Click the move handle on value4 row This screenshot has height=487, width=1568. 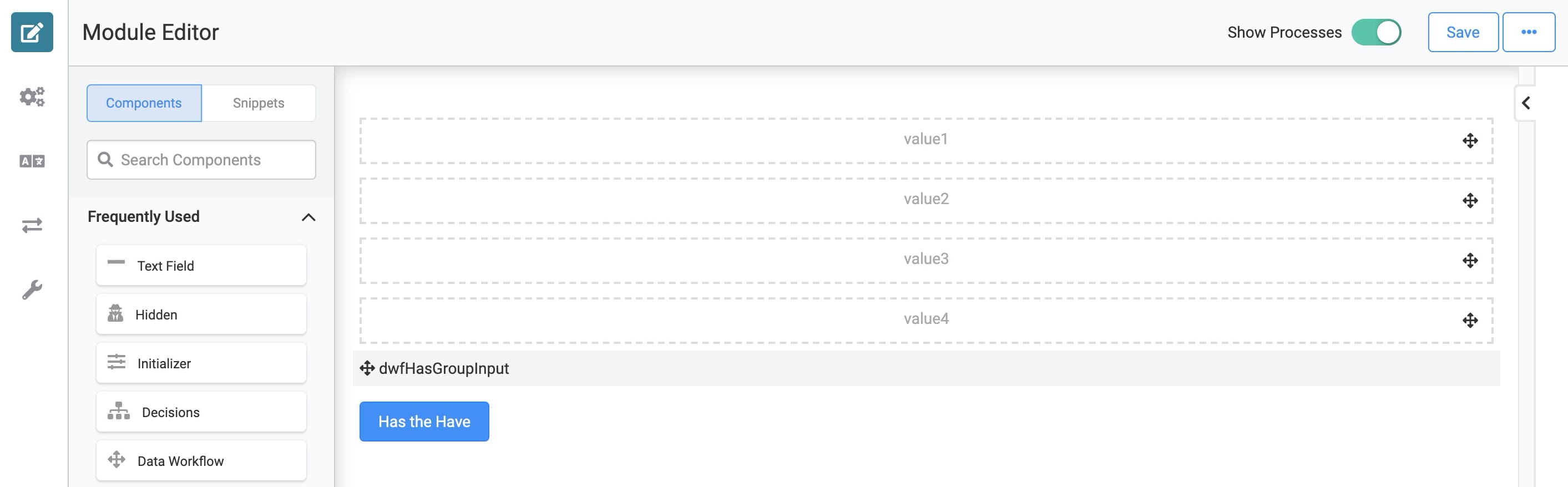pos(1470,320)
